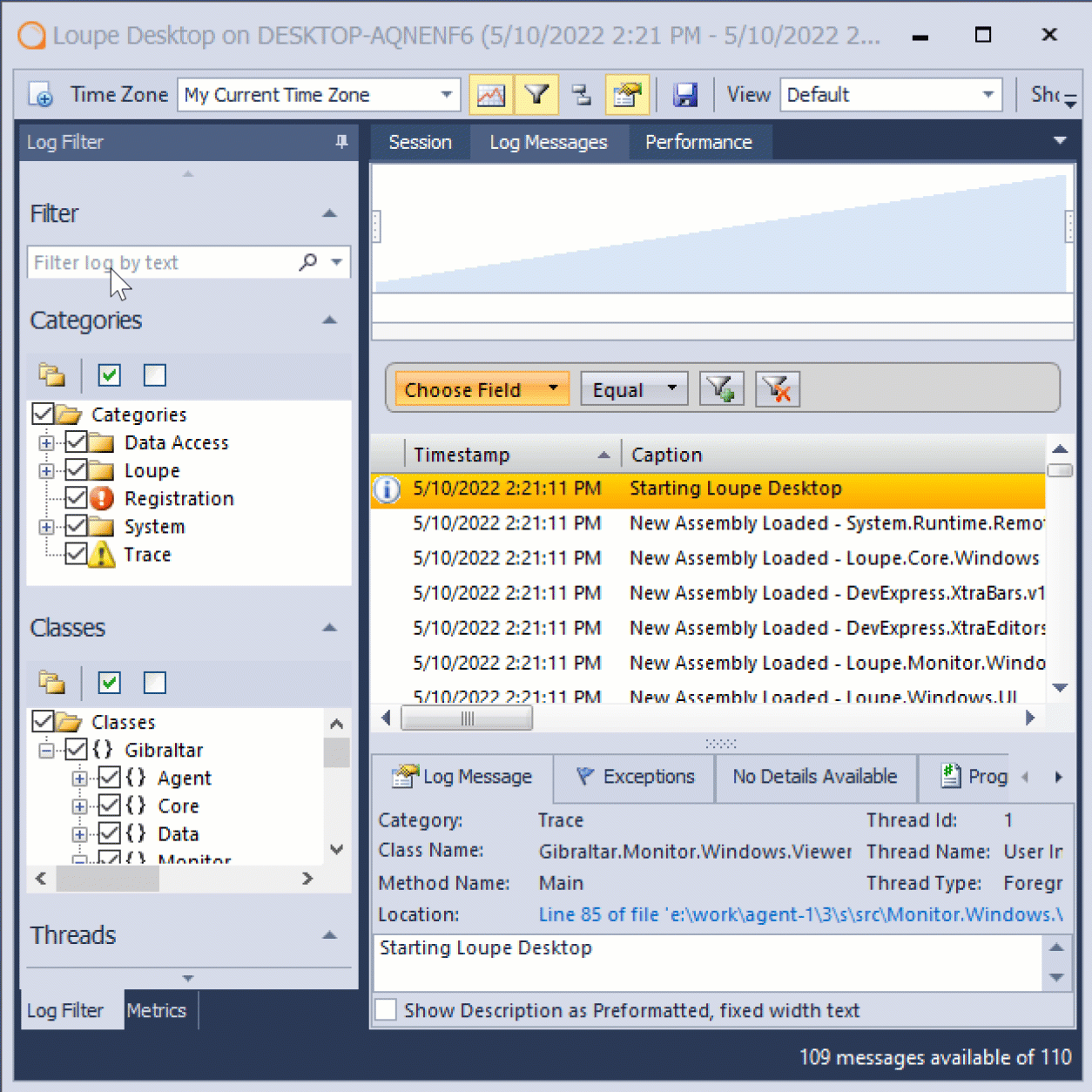This screenshot has height=1092, width=1092.
Task: Expand the System category node
Action: (x=46, y=527)
